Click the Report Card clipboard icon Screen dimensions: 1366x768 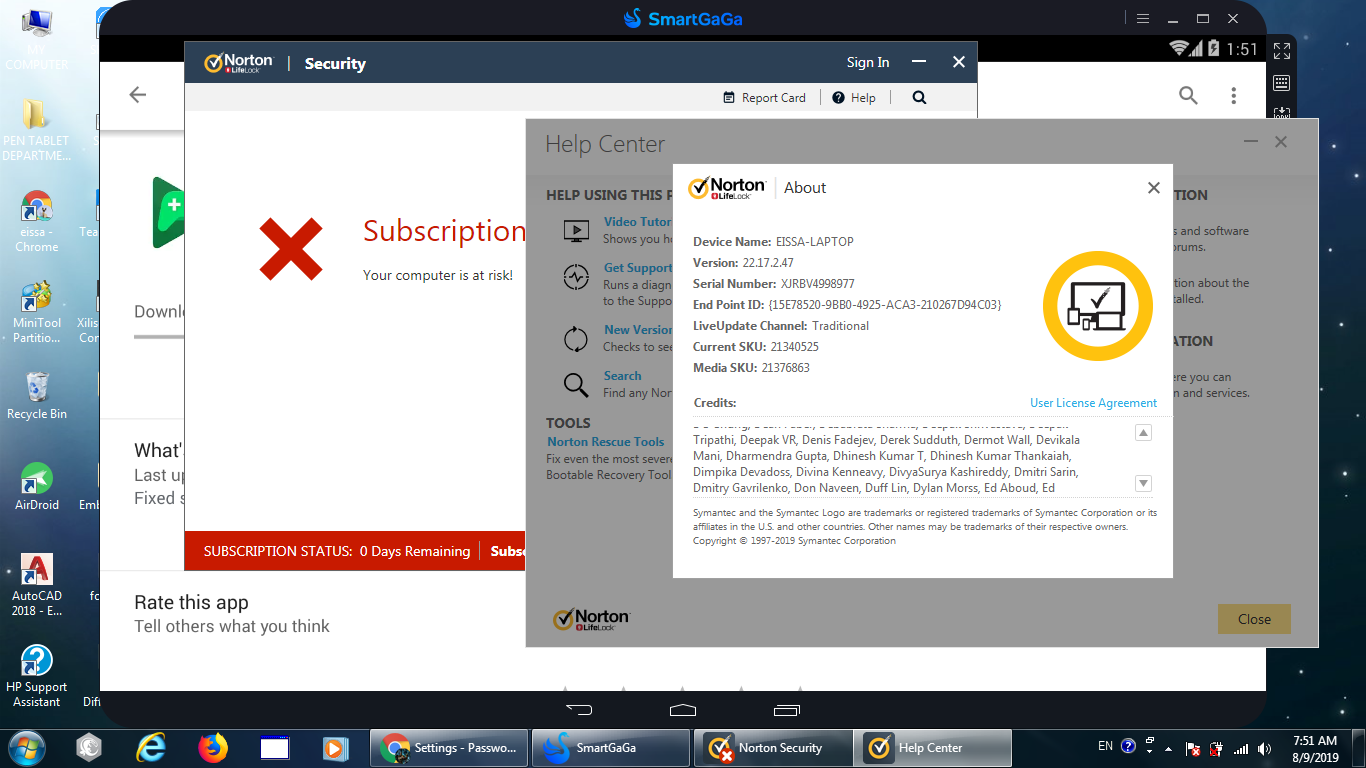tap(729, 97)
